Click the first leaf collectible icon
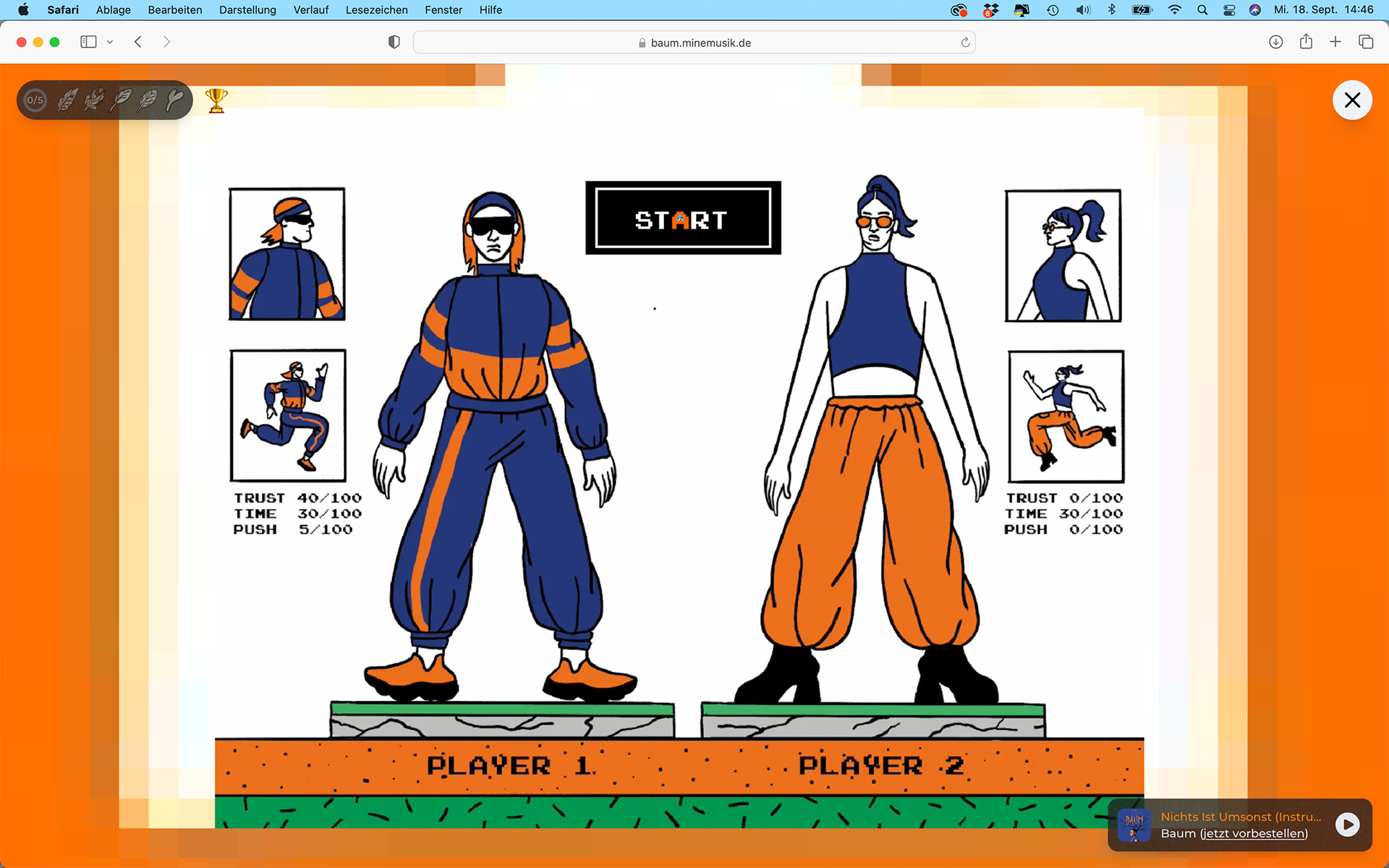 pos(67,100)
